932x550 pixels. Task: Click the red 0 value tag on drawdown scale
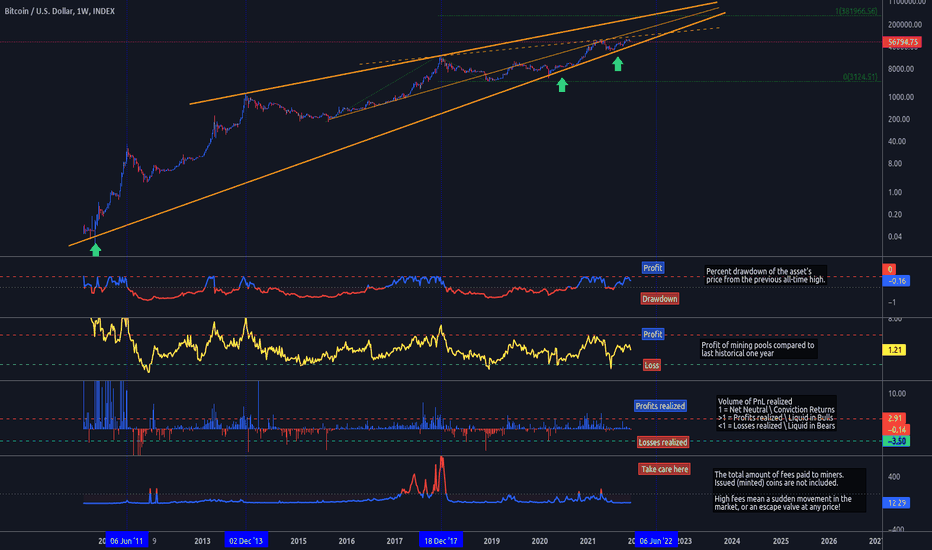coord(889,269)
